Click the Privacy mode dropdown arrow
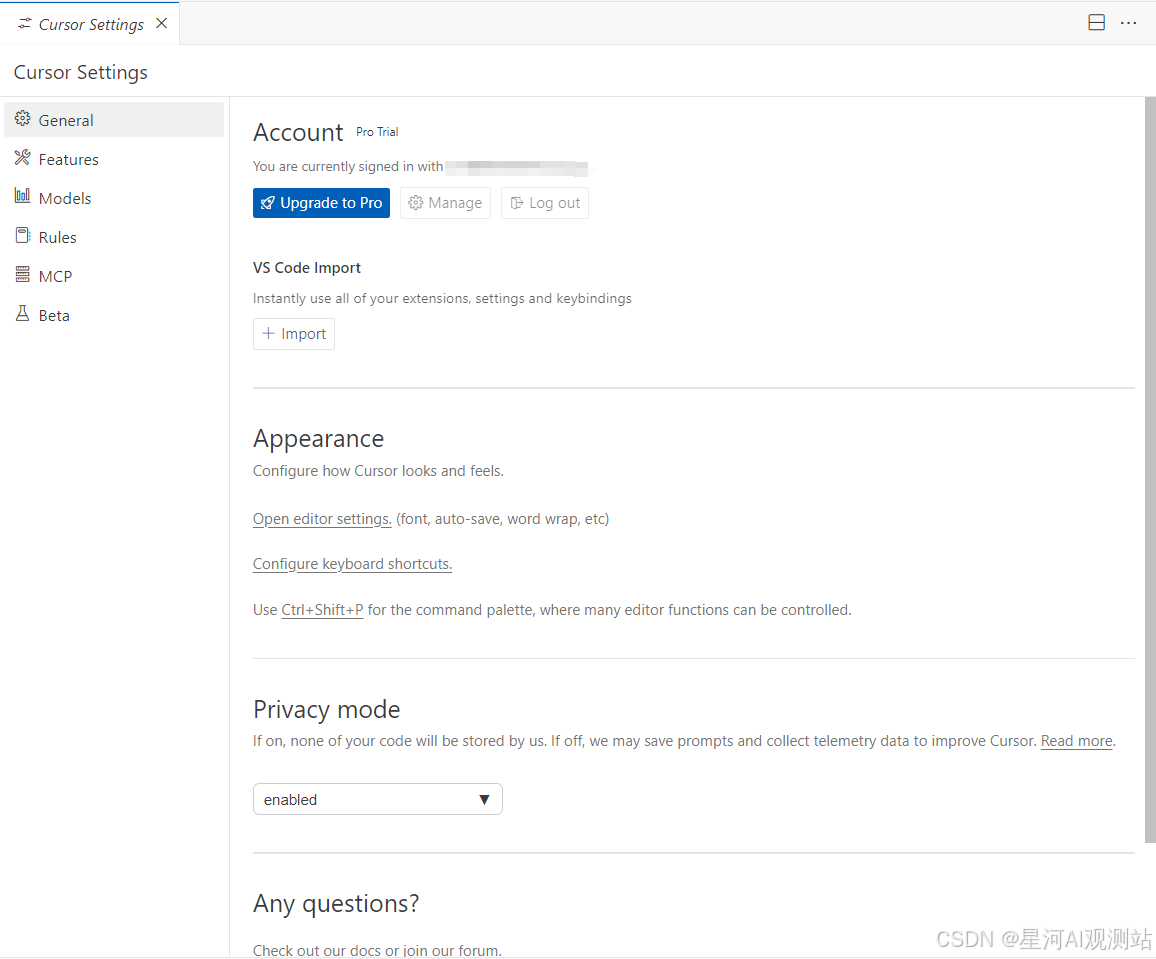This screenshot has width=1156, height=959. 484,800
